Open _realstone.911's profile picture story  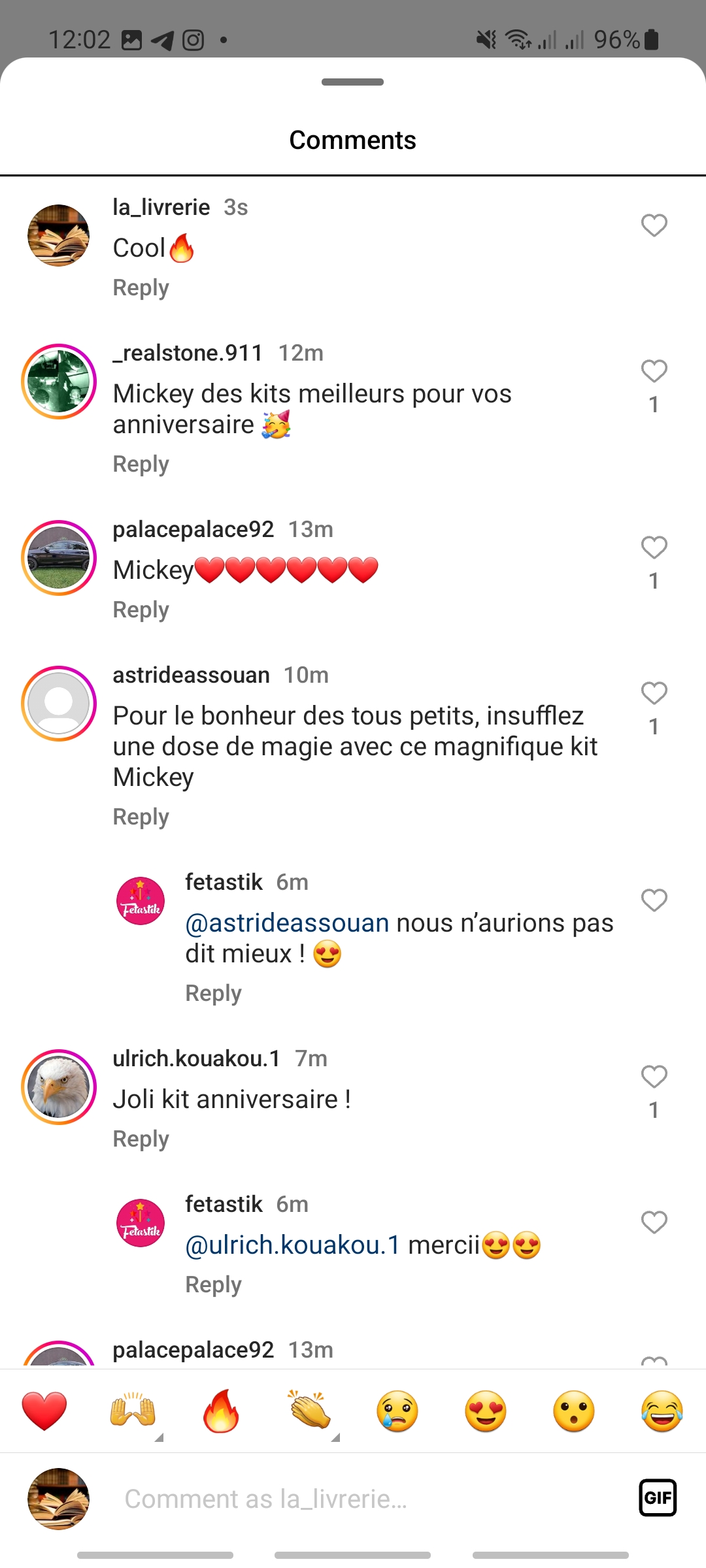[59, 382]
